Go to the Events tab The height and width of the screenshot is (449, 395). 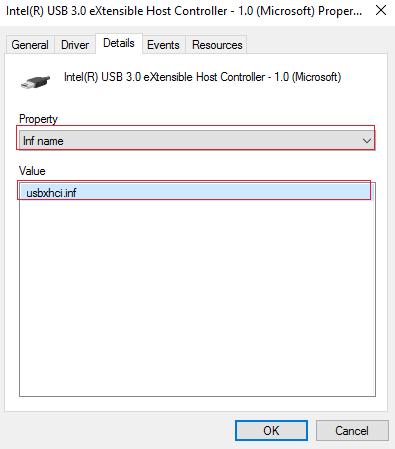tap(163, 45)
